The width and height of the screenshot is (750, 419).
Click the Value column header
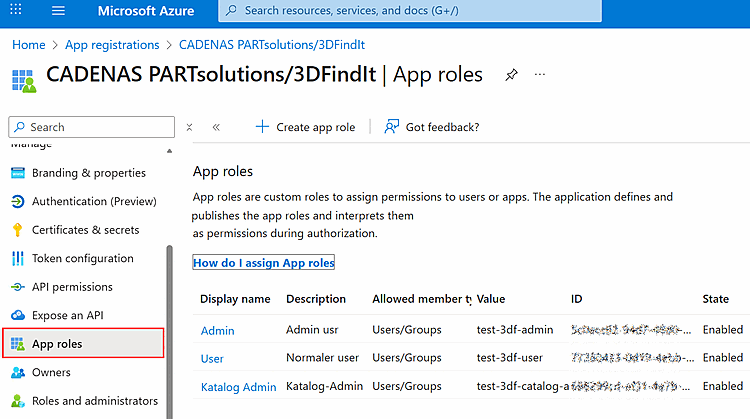[491, 299]
